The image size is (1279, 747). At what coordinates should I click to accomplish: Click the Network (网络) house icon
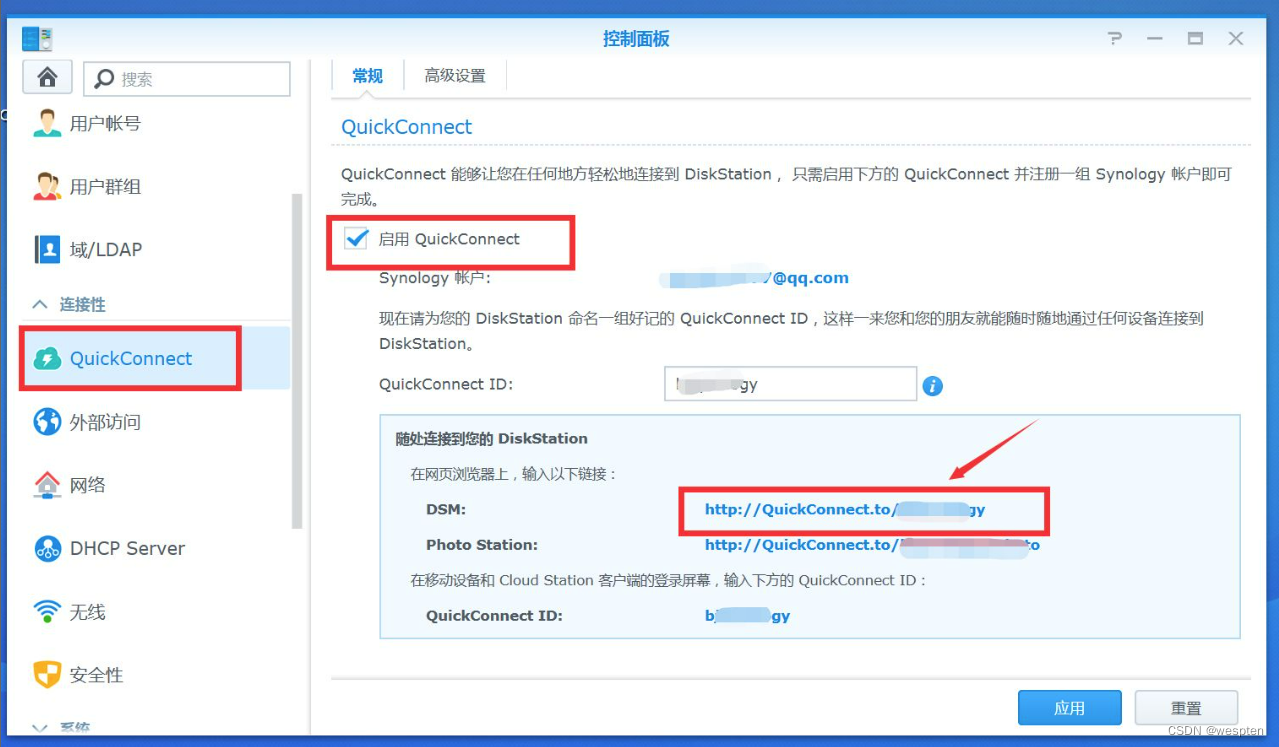coord(47,485)
